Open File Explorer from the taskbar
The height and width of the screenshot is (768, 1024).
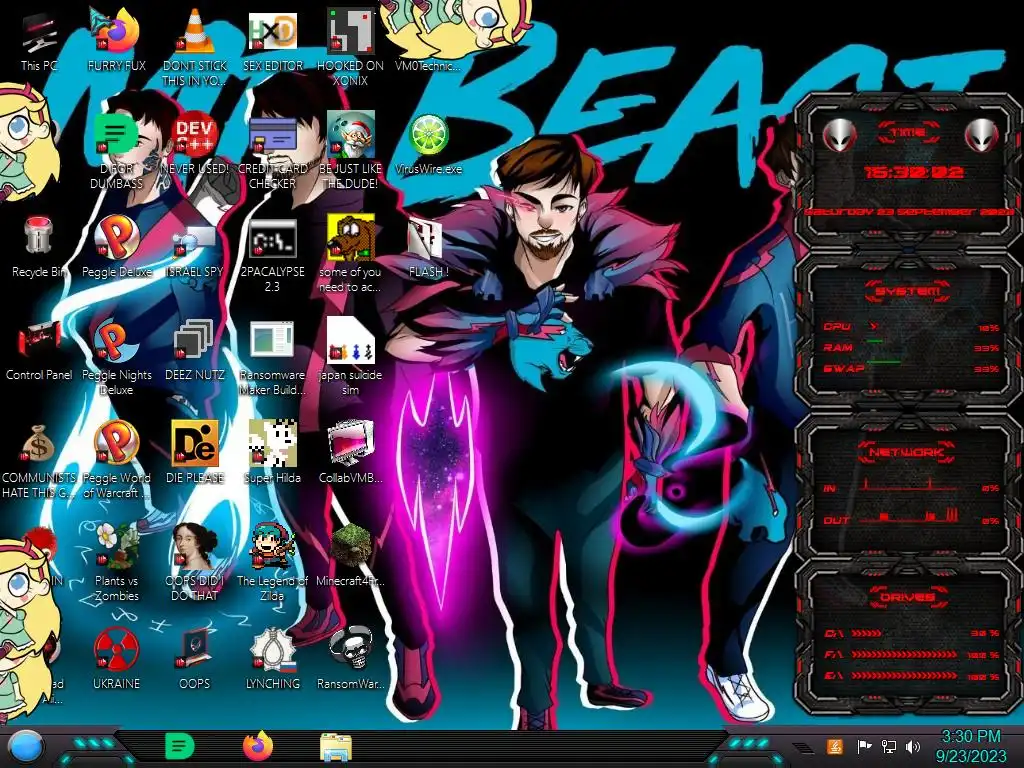(336, 747)
